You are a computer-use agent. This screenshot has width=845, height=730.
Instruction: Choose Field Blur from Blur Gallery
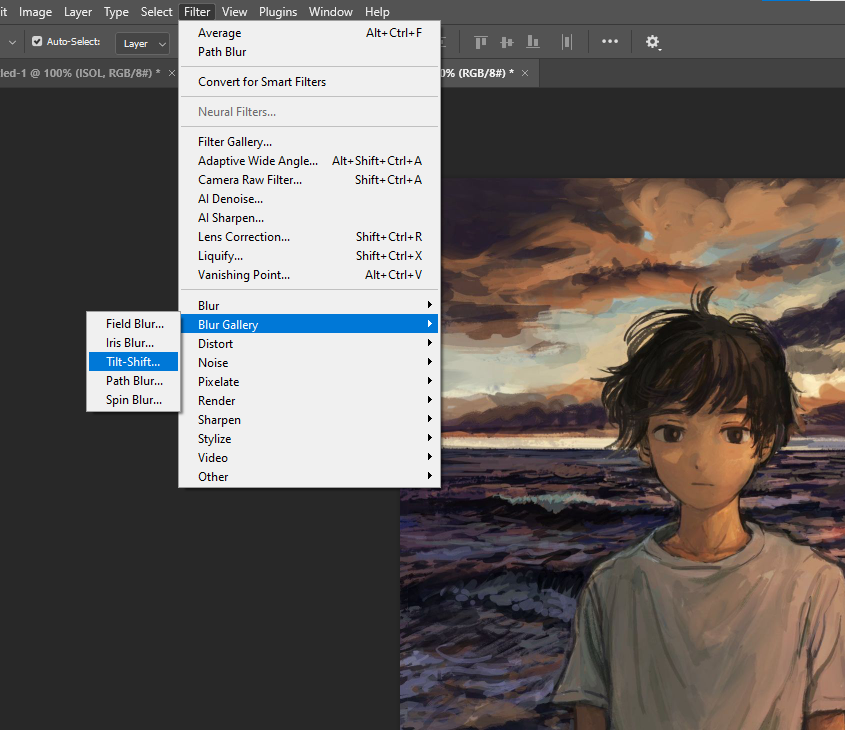(x=133, y=324)
